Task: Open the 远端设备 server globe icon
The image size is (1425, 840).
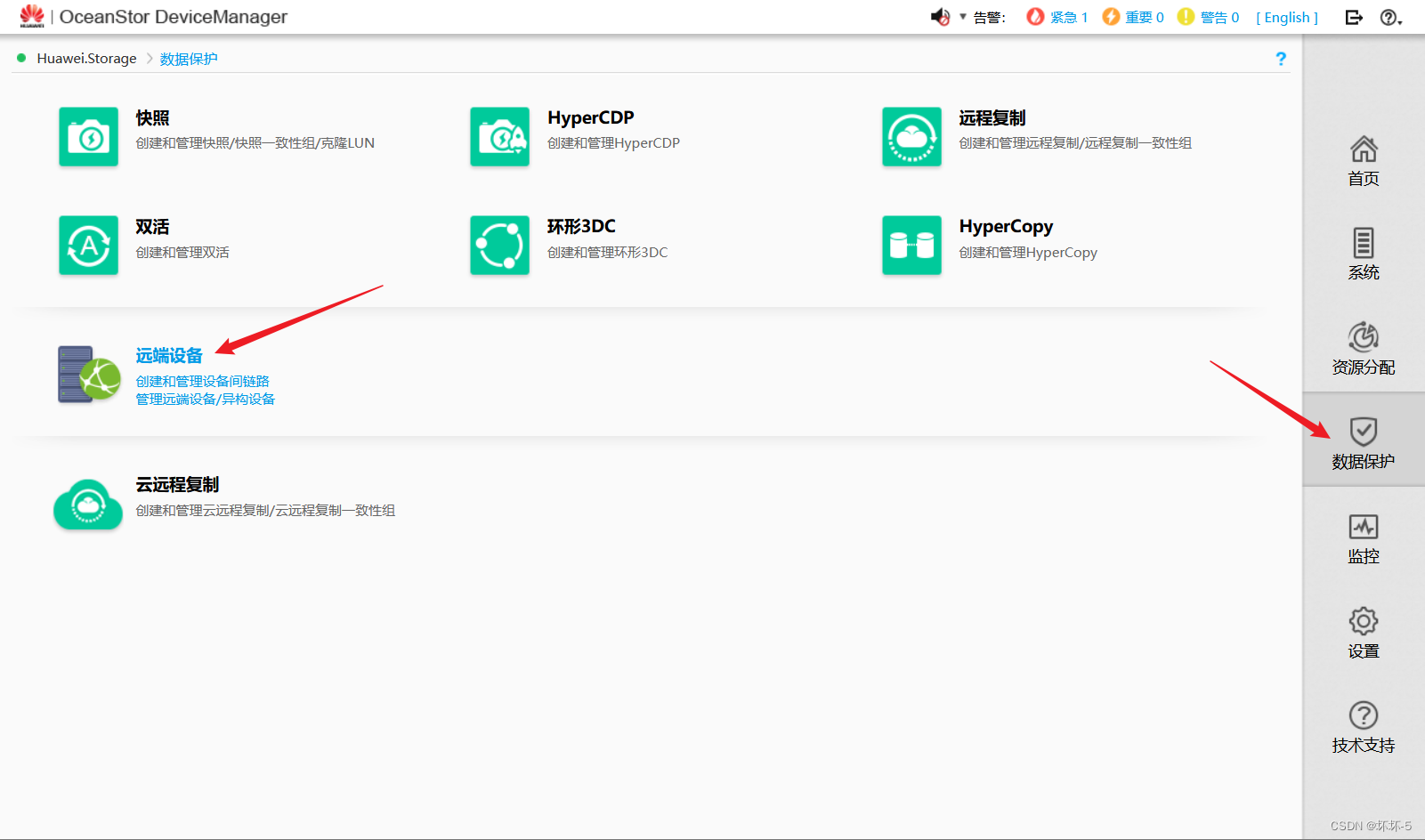Action: pos(89,375)
